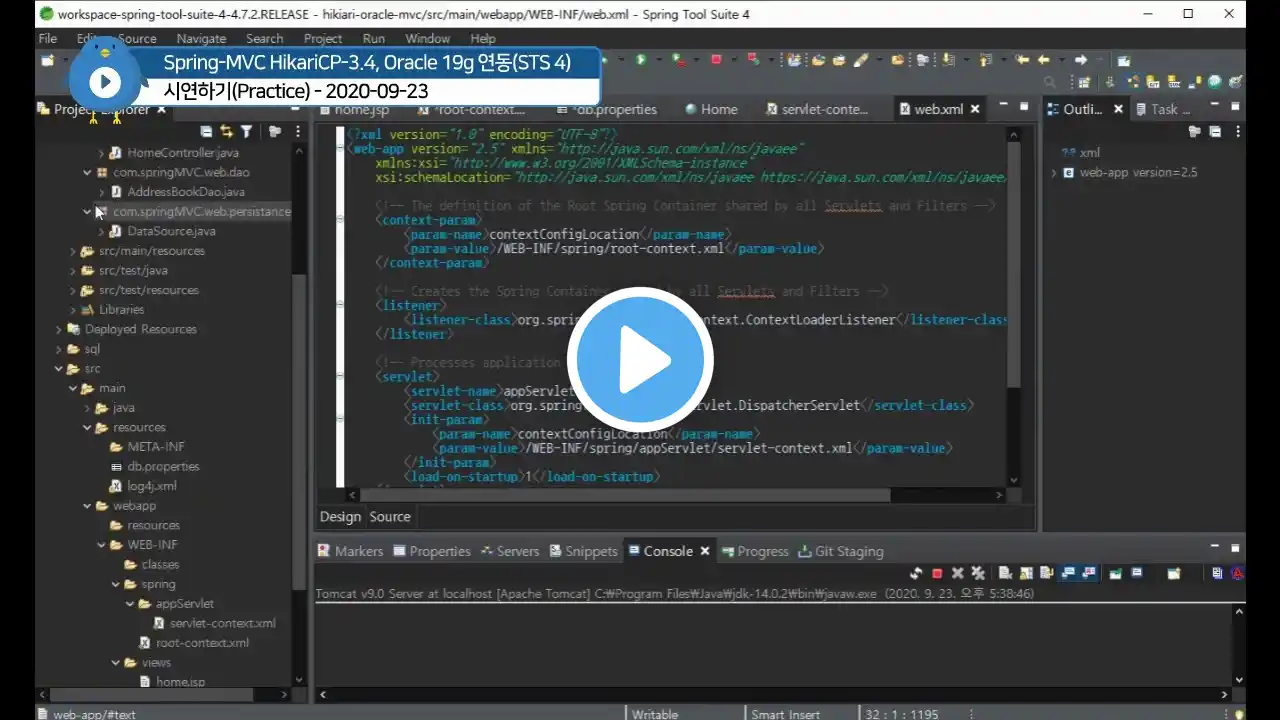The image size is (1280, 720).
Task: Open the File menu
Action: 48,38
